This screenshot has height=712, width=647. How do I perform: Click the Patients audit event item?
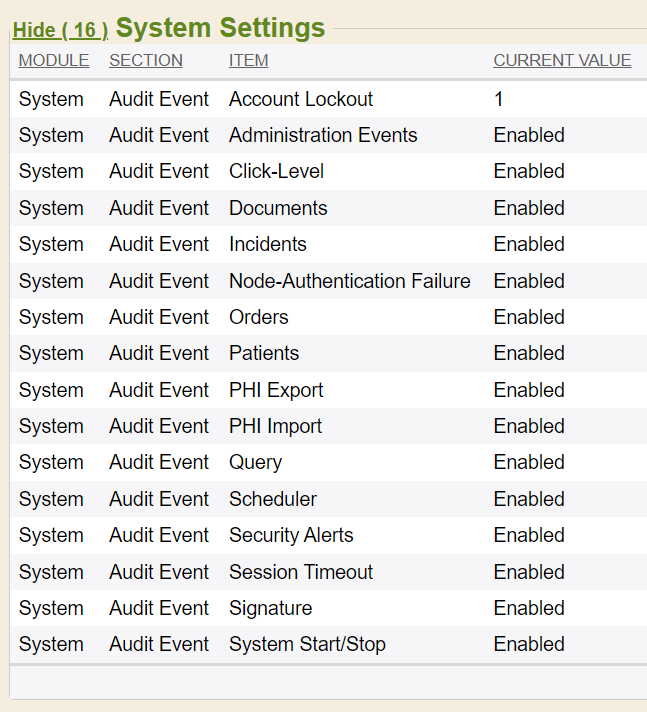[264, 353]
